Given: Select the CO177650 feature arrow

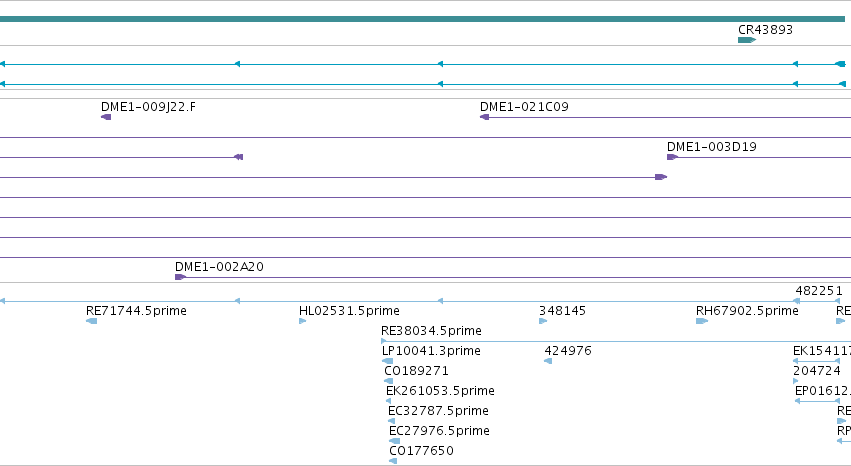Looking at the screenshot, I should point(393,461).
